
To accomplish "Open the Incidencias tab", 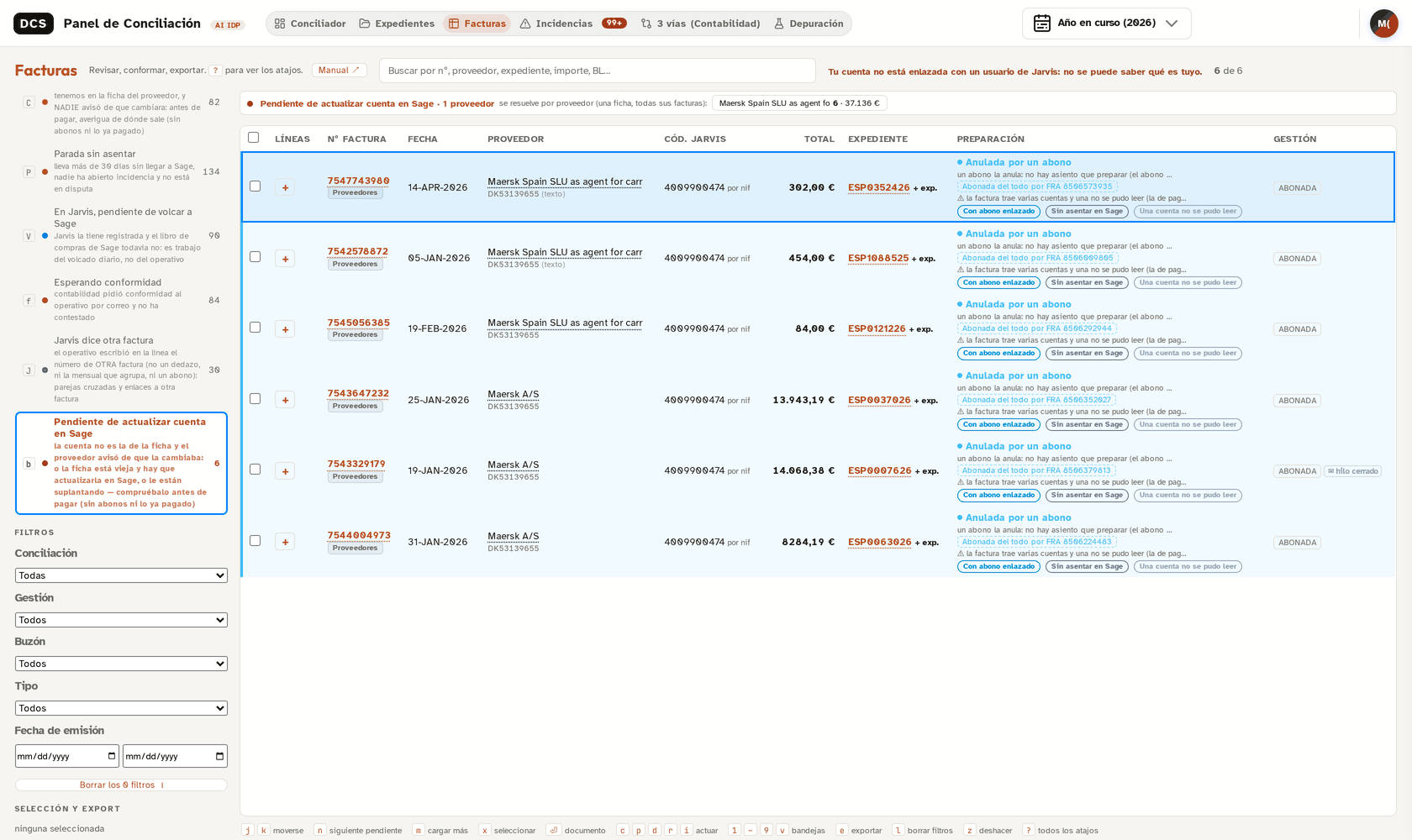I will pyautogui.click(x=573, y=24).
